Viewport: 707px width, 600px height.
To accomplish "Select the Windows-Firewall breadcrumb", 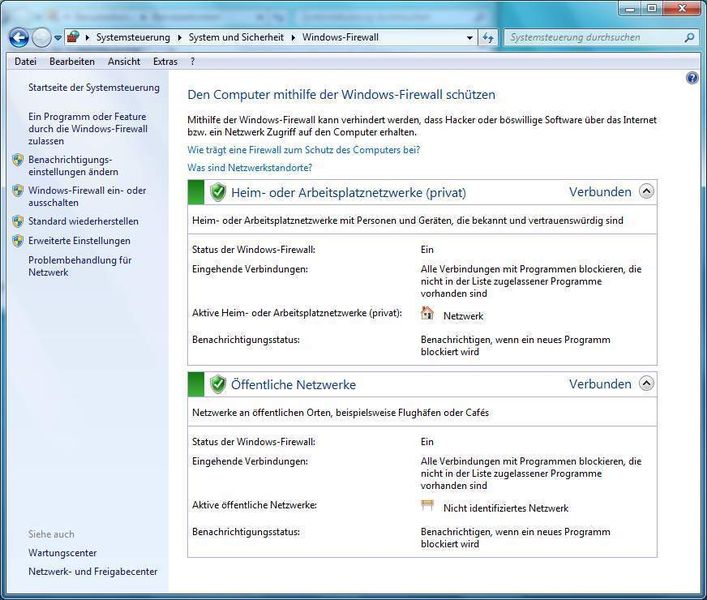I will [x=340, y=37].
